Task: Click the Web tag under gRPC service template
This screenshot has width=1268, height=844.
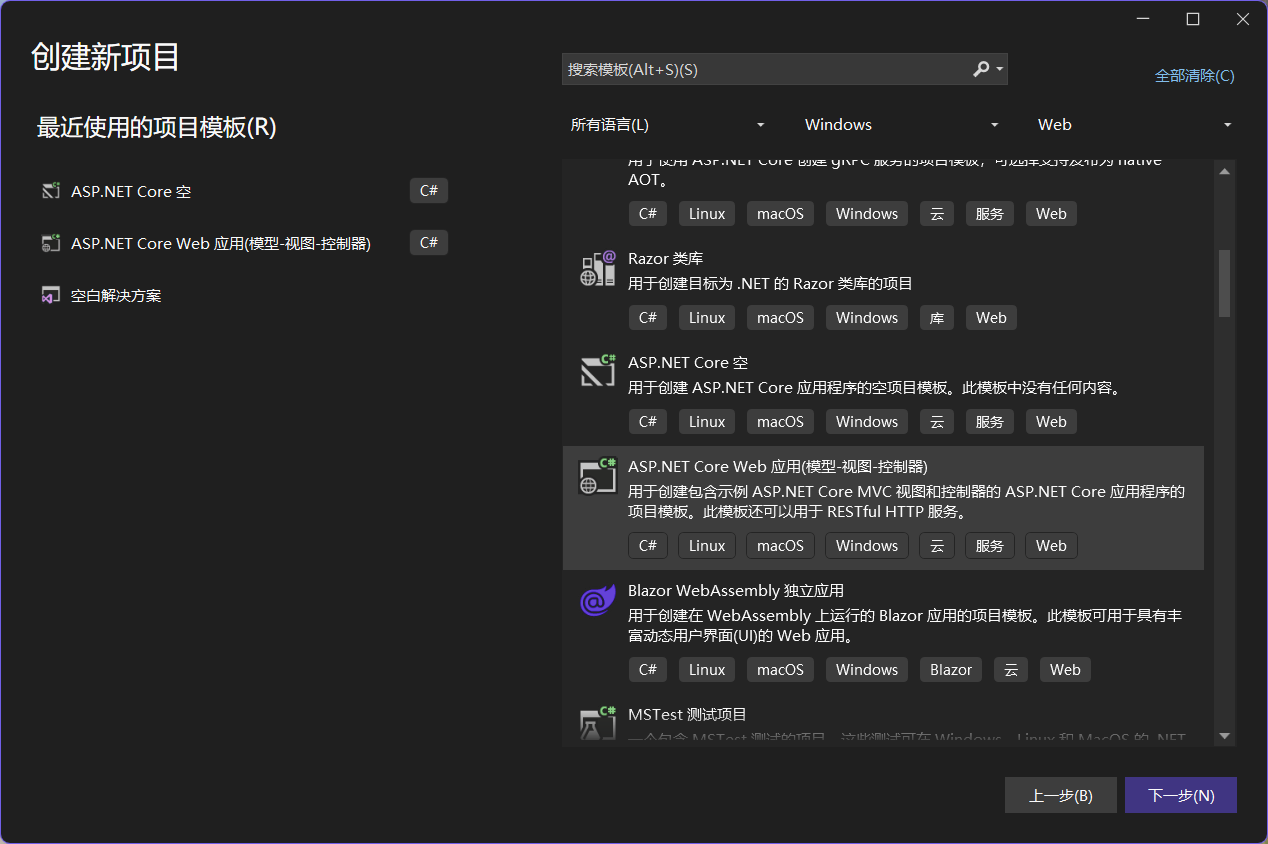Action: [x=1051, y=214]
